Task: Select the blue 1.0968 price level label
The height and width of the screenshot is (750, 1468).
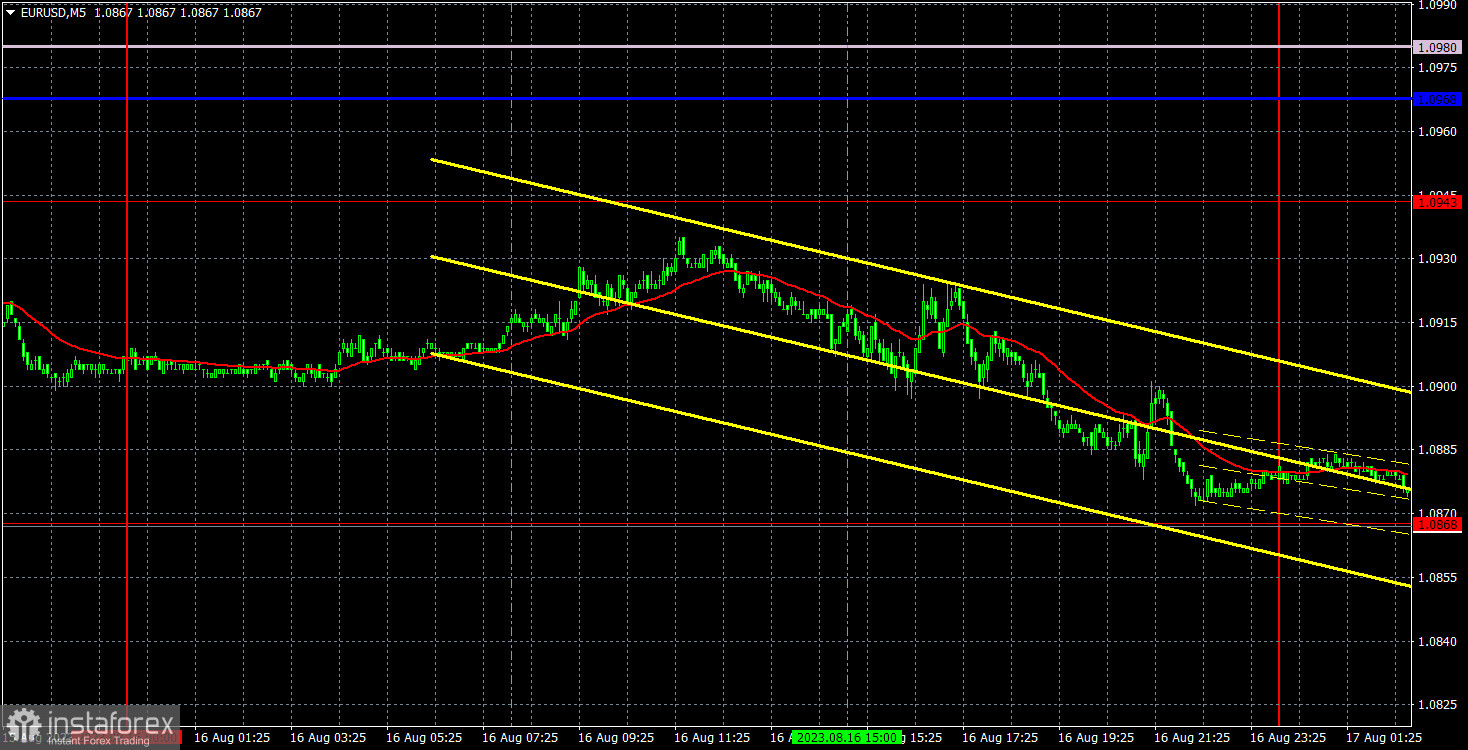Action: [1438, 99]
